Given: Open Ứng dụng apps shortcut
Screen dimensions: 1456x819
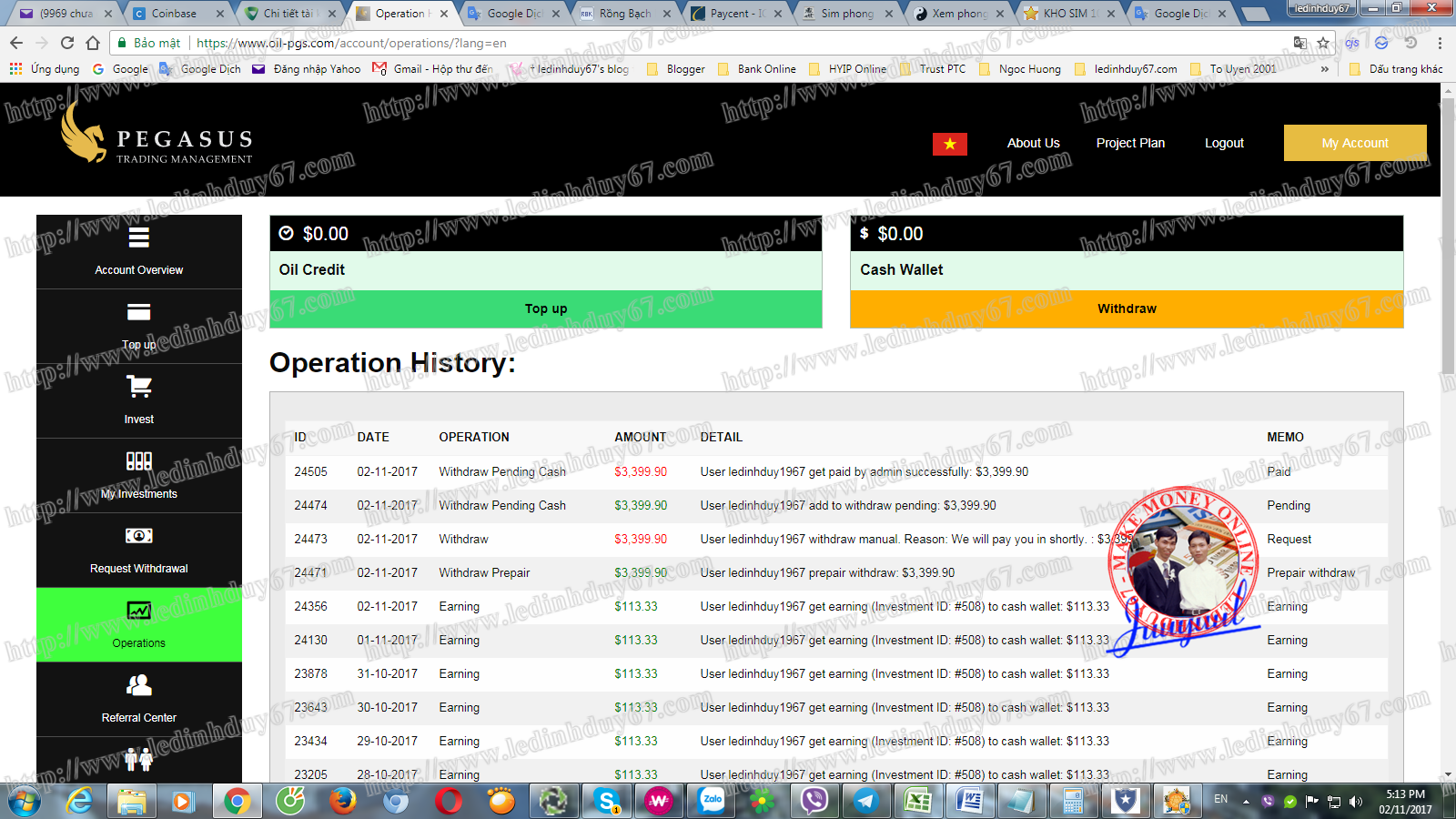Looking at the screenshot, I should click(45, 69).
